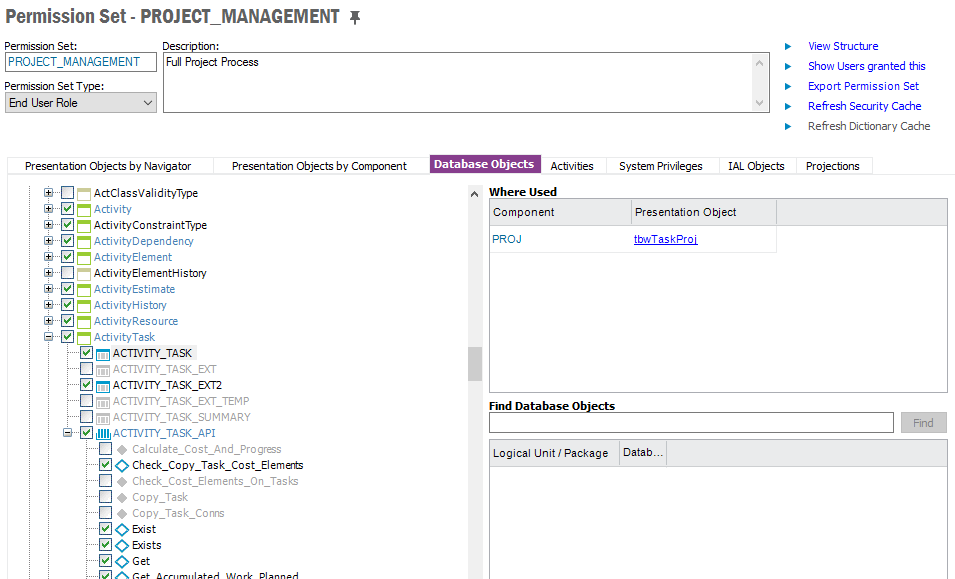Click the Export Permission Set link
This screenshot has width=955, height=579.
click(x=863, y=86)
